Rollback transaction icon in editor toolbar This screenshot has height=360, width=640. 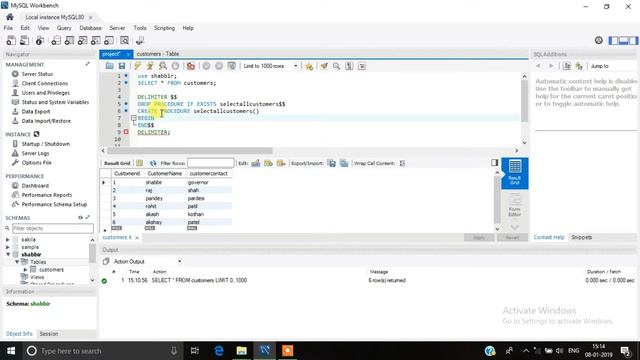click(219, 66)
